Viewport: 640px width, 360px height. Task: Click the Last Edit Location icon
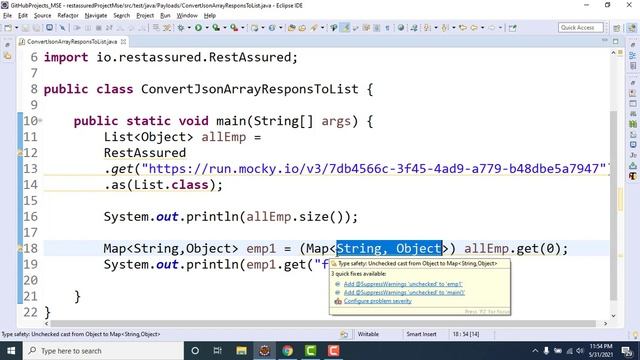[463, 28]
